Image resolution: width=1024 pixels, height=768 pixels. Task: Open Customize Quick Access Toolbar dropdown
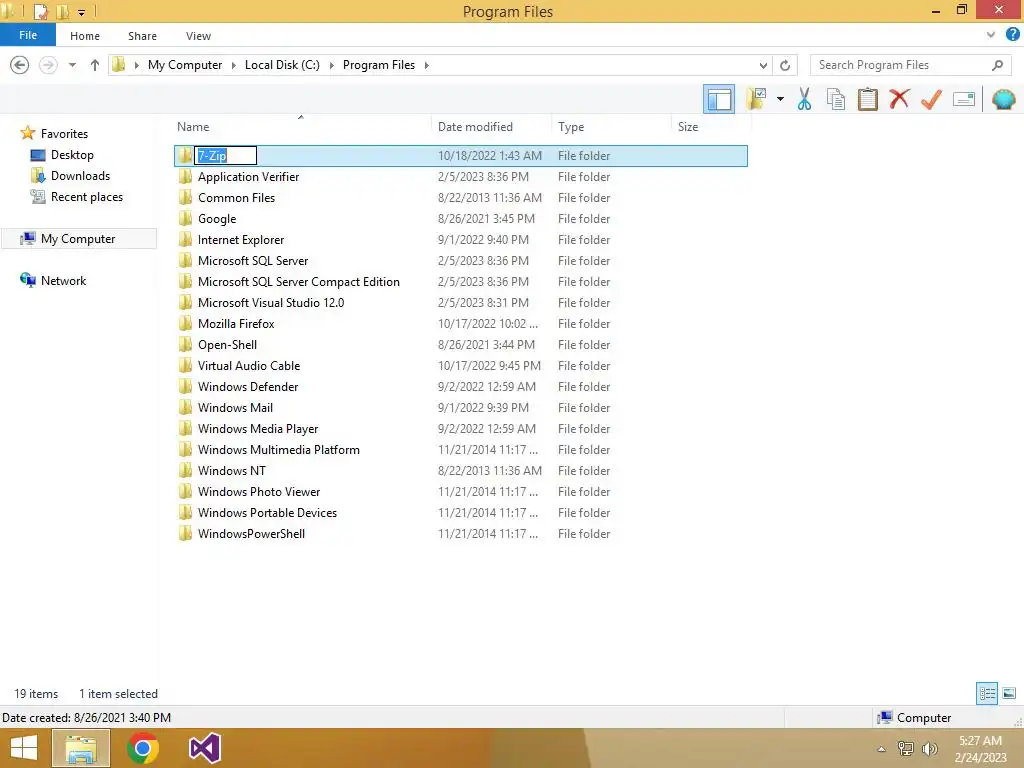(82, 12)
